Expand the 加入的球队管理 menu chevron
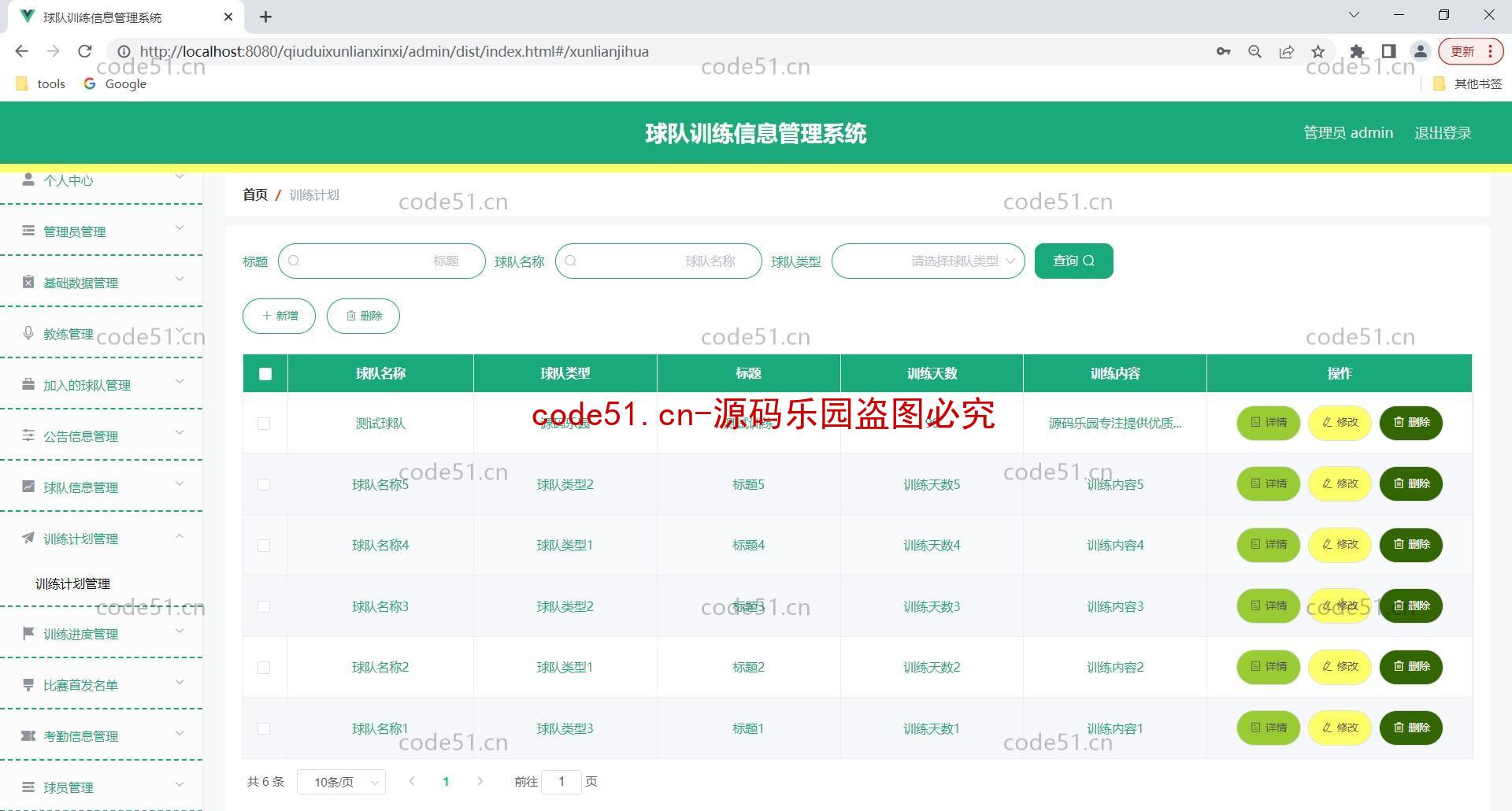This screenshot has height=811, width=1512. (180, 381)
